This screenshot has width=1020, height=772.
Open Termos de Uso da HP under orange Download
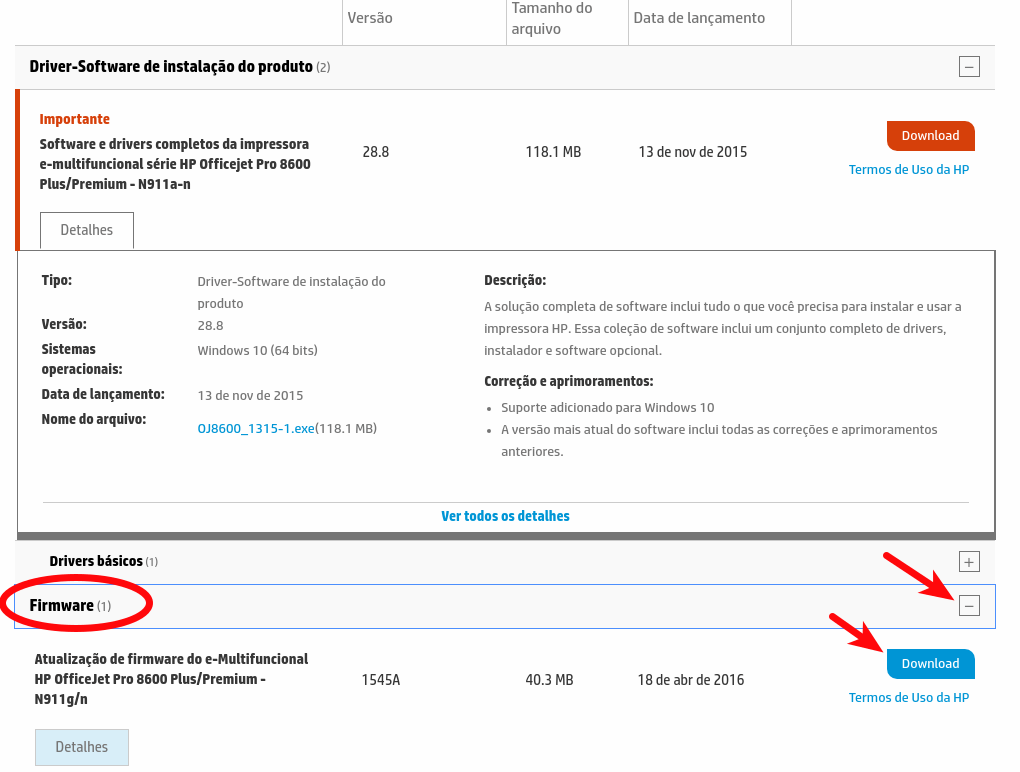click(909, 170)
